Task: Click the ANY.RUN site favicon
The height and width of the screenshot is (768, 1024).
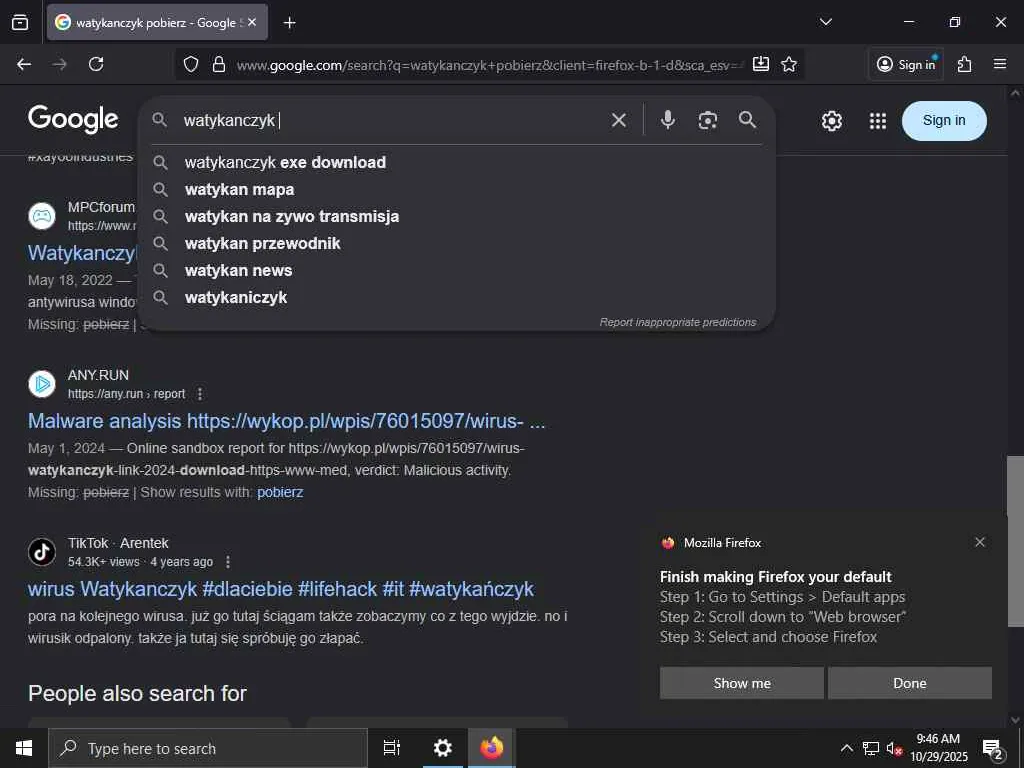Action: (x=42, y=384)
